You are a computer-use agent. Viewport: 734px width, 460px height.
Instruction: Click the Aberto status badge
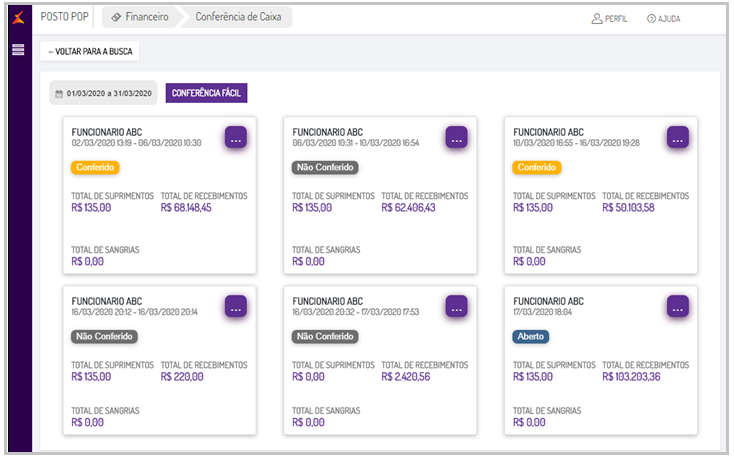click(531, 337)
